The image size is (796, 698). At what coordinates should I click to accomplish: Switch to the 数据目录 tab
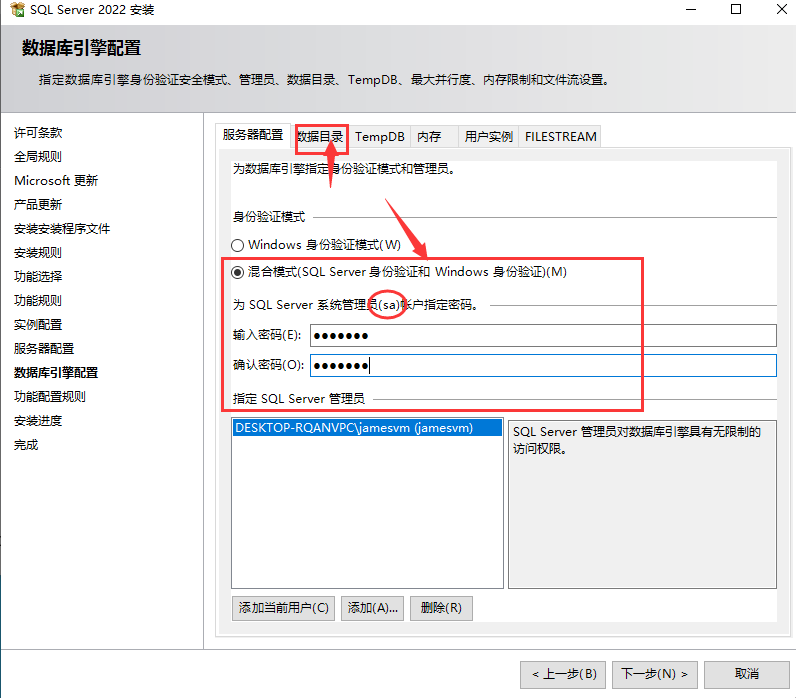[320, 137]
